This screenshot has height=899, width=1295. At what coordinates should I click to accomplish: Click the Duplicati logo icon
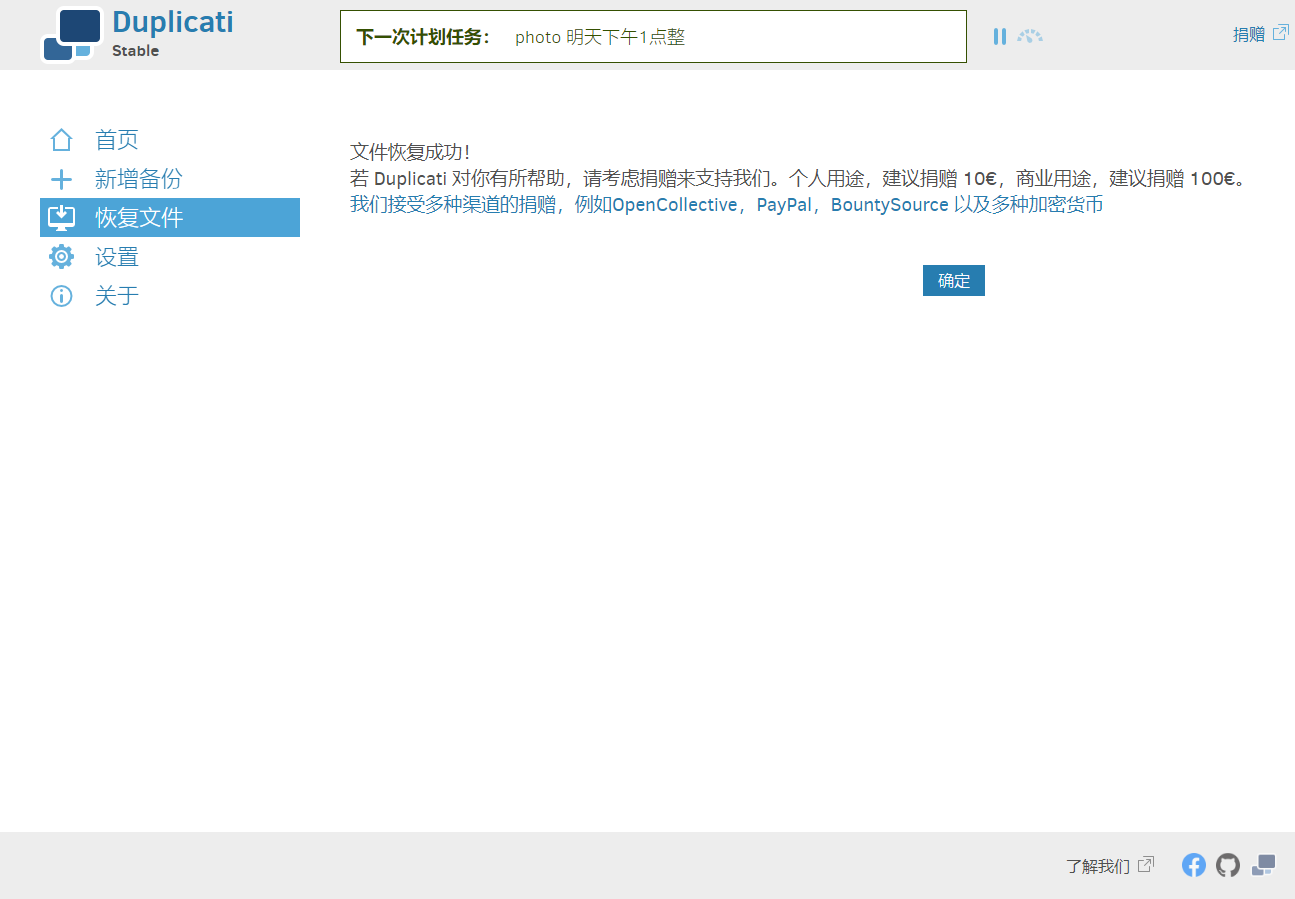(x=72, y=34)
